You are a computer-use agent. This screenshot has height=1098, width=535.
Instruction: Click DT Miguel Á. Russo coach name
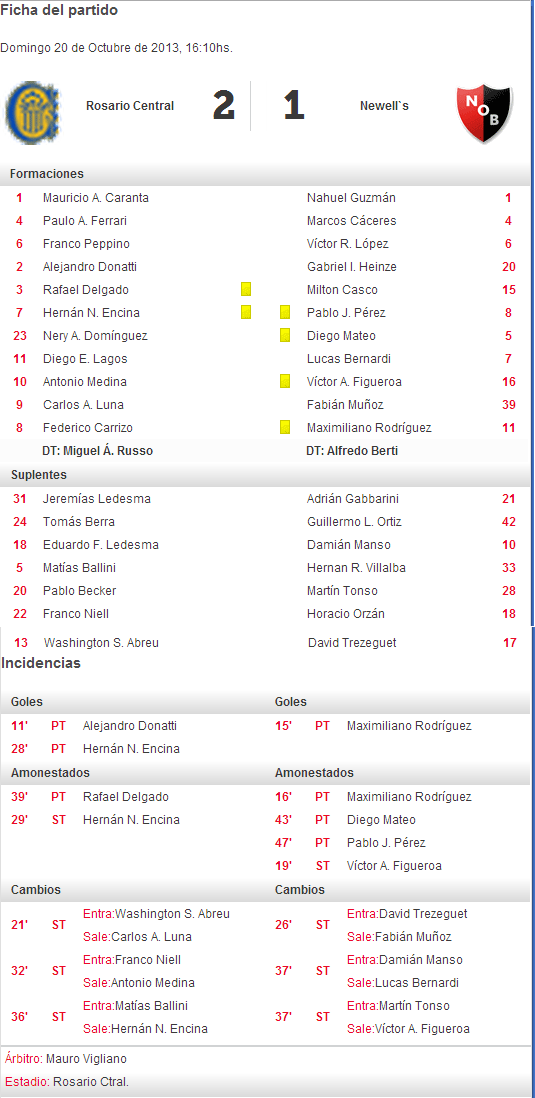tap(97, 451)
